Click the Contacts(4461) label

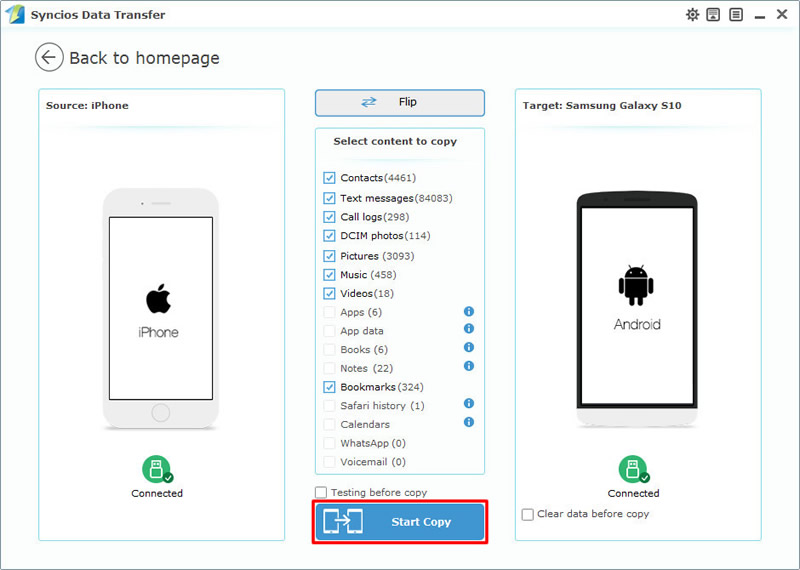(x=378, y=178)
